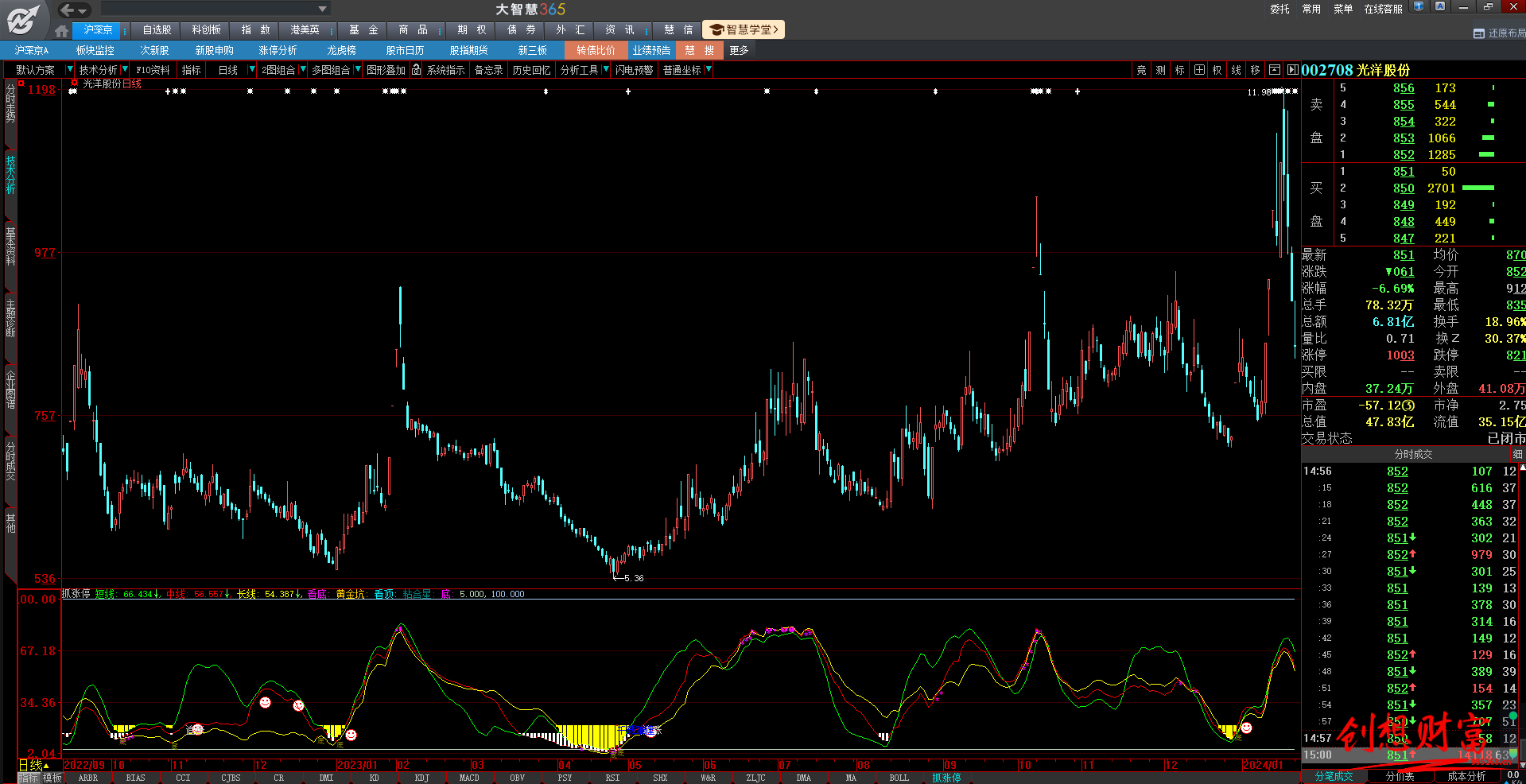Image resolution: width=1526 pixels, height=784 pixels.
Task: Click the vertical dots after 港美英 tab
Action: (333, 30)
